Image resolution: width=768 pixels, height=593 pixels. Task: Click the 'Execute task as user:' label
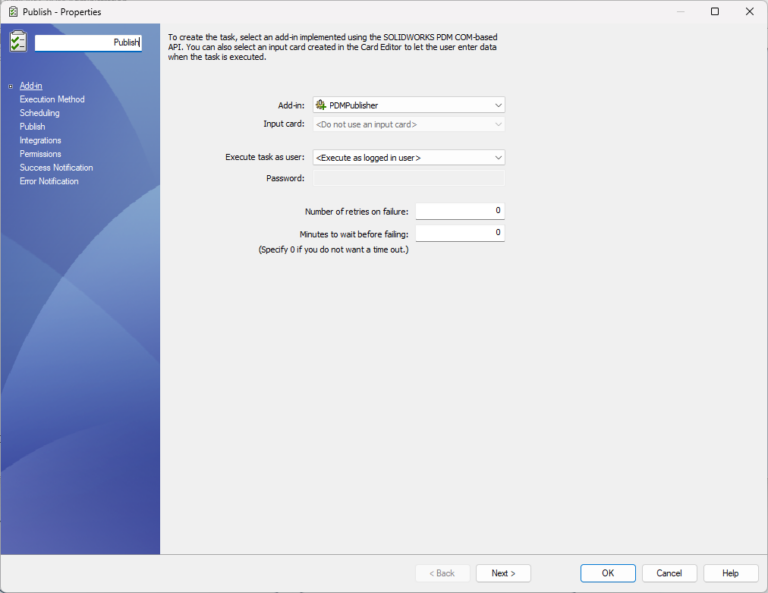coord(264,157)
